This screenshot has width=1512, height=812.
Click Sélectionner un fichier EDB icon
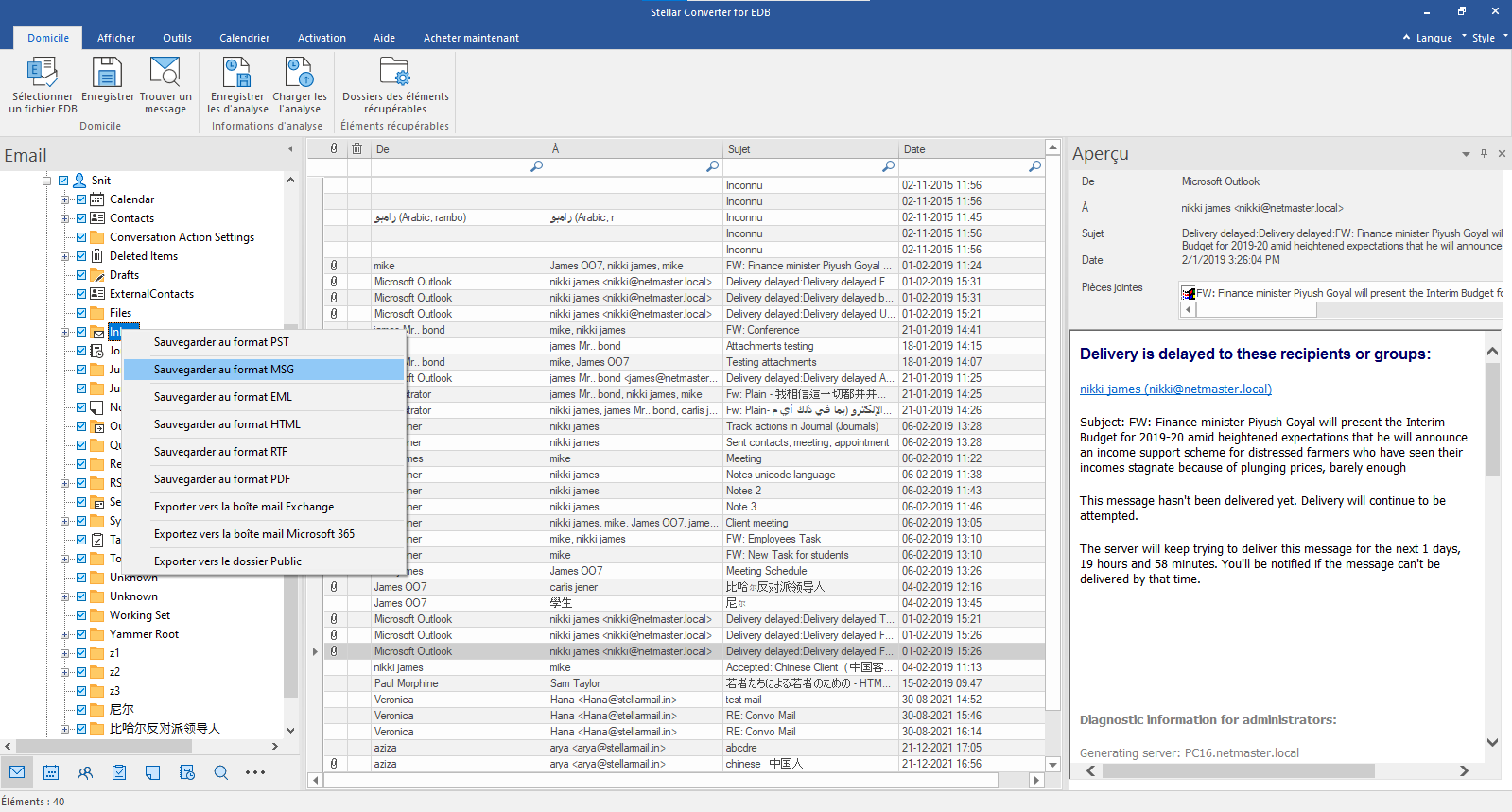tap(43, 73)
